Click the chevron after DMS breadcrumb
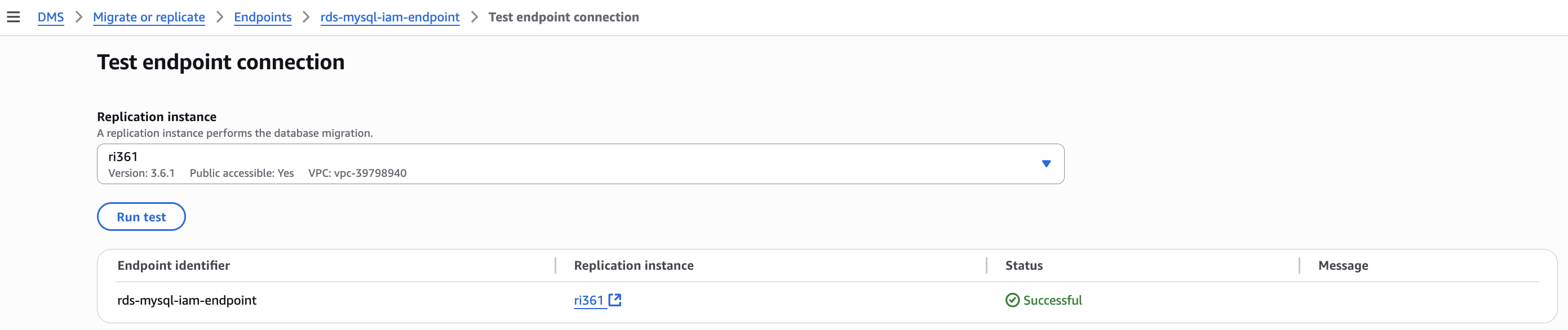1568x330 pixels. [x=78, y=17]
